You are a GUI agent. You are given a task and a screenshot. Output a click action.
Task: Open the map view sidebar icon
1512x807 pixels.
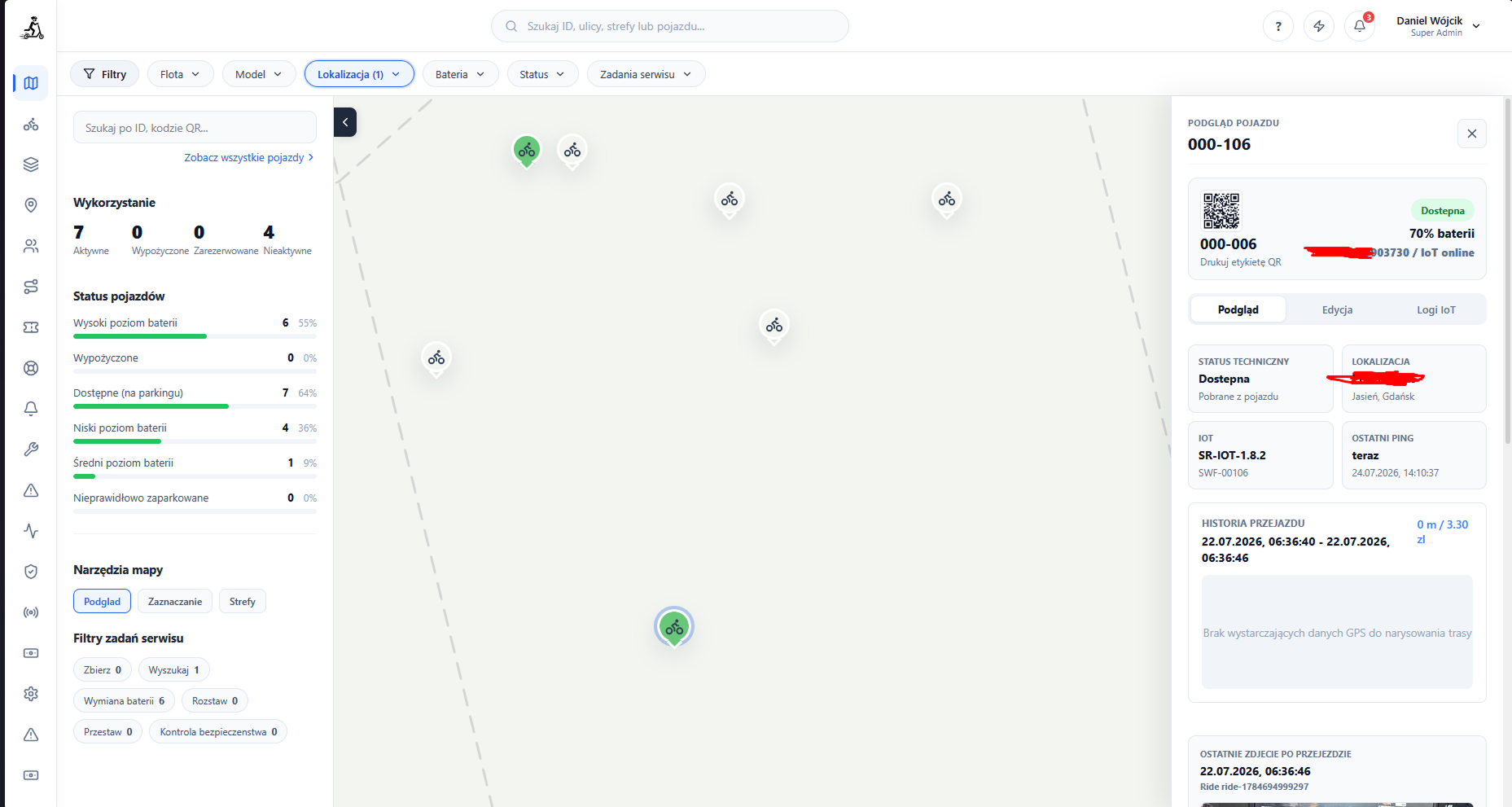[x=31, y=83]
